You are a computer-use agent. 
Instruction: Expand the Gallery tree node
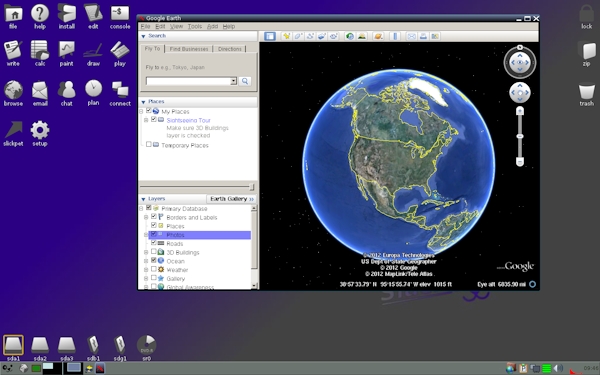coord(146,279)
